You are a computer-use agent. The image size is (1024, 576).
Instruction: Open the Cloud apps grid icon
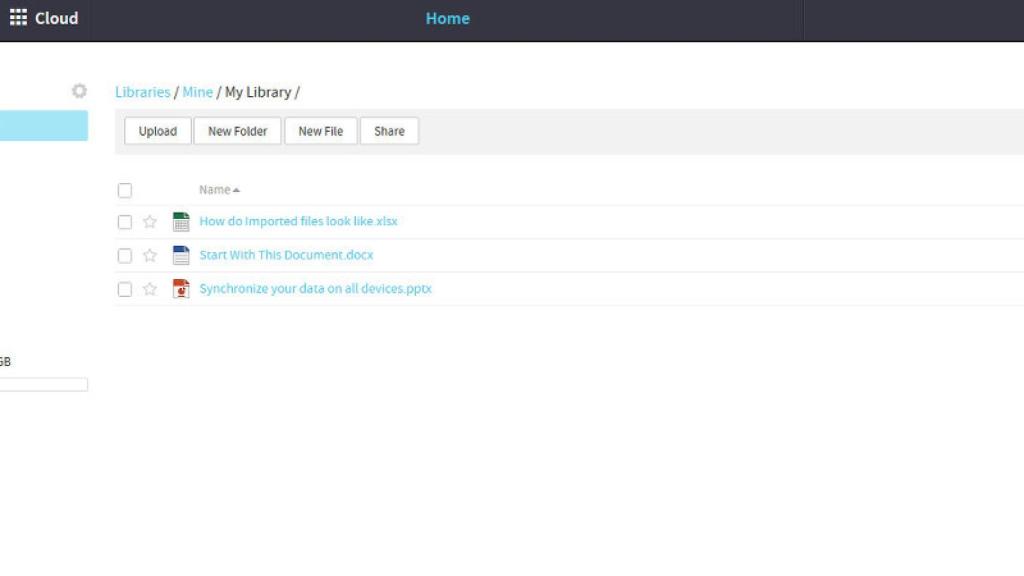[18, 18]
